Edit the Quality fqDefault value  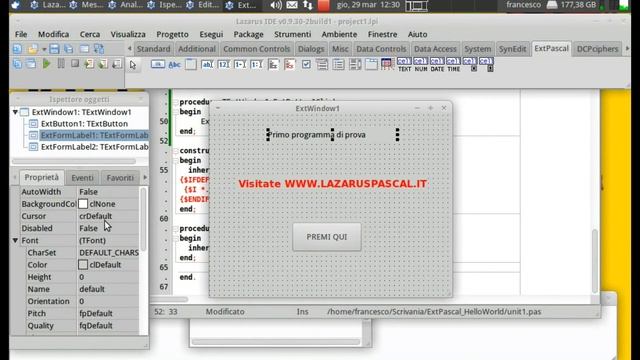[x=108, y=325]
